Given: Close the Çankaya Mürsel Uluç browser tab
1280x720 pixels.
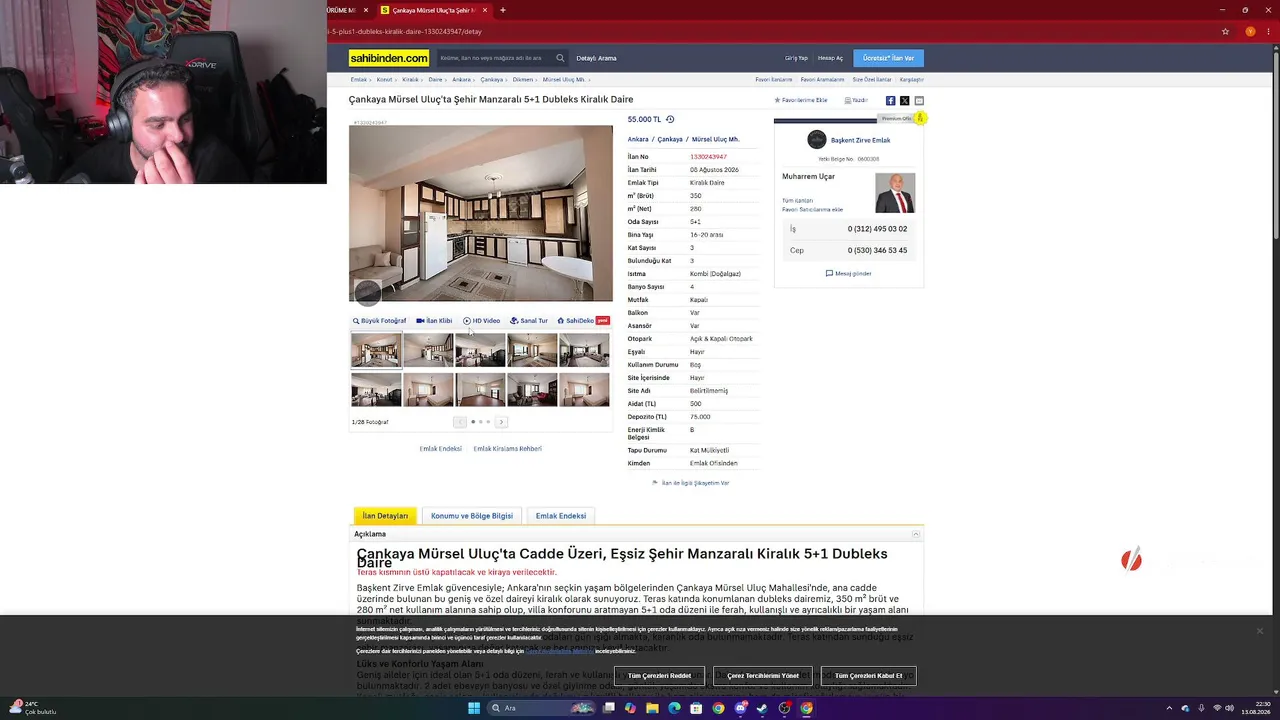Looking at the screenshot, I should tap(485, 10).
